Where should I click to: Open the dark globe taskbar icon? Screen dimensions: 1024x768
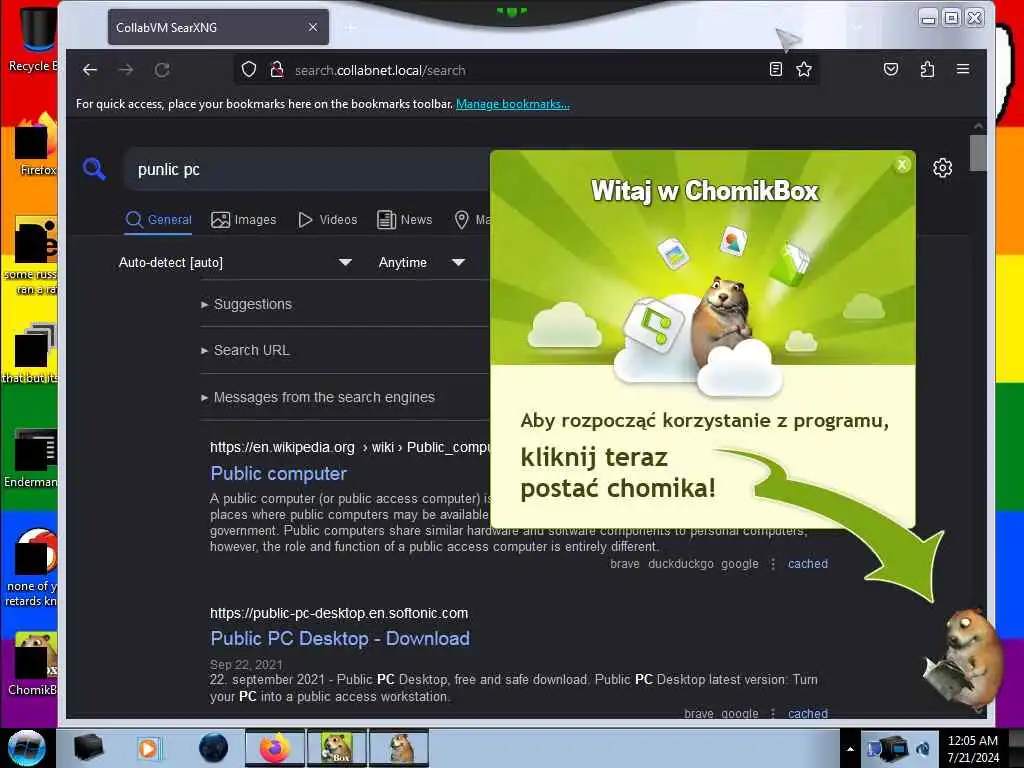213,748
